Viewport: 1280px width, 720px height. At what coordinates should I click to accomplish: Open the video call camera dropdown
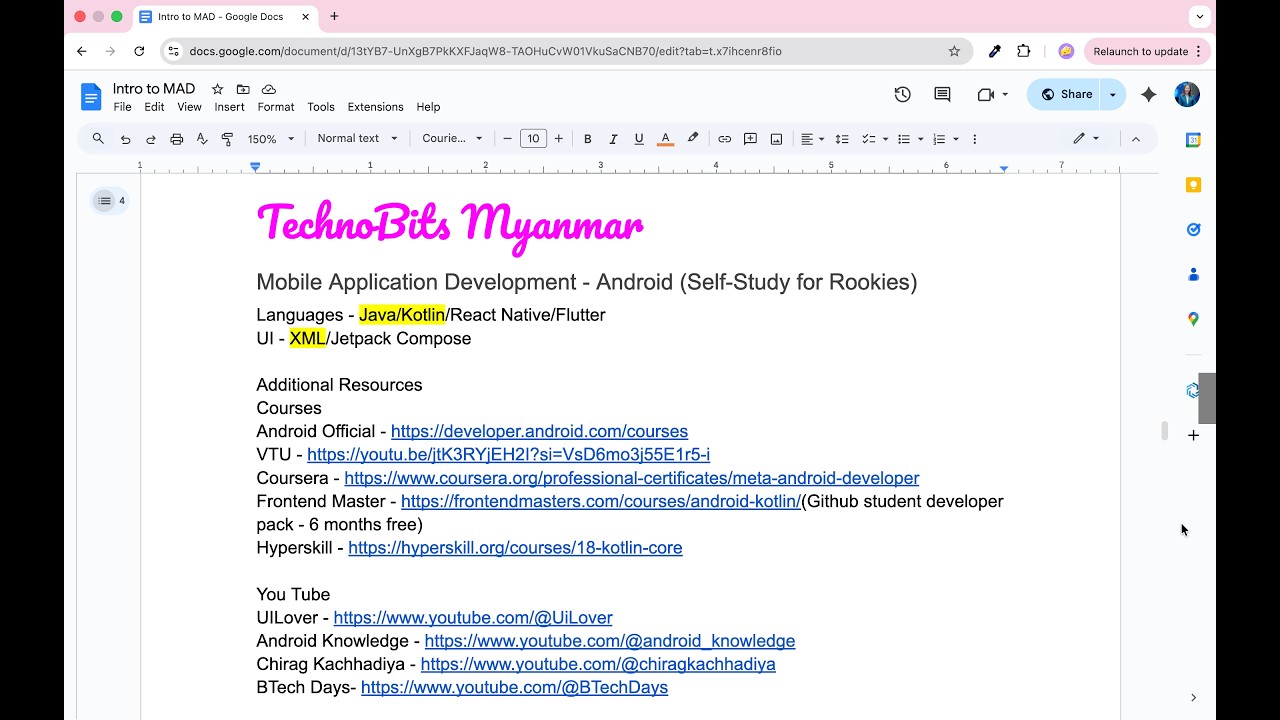tap(993, 94)
